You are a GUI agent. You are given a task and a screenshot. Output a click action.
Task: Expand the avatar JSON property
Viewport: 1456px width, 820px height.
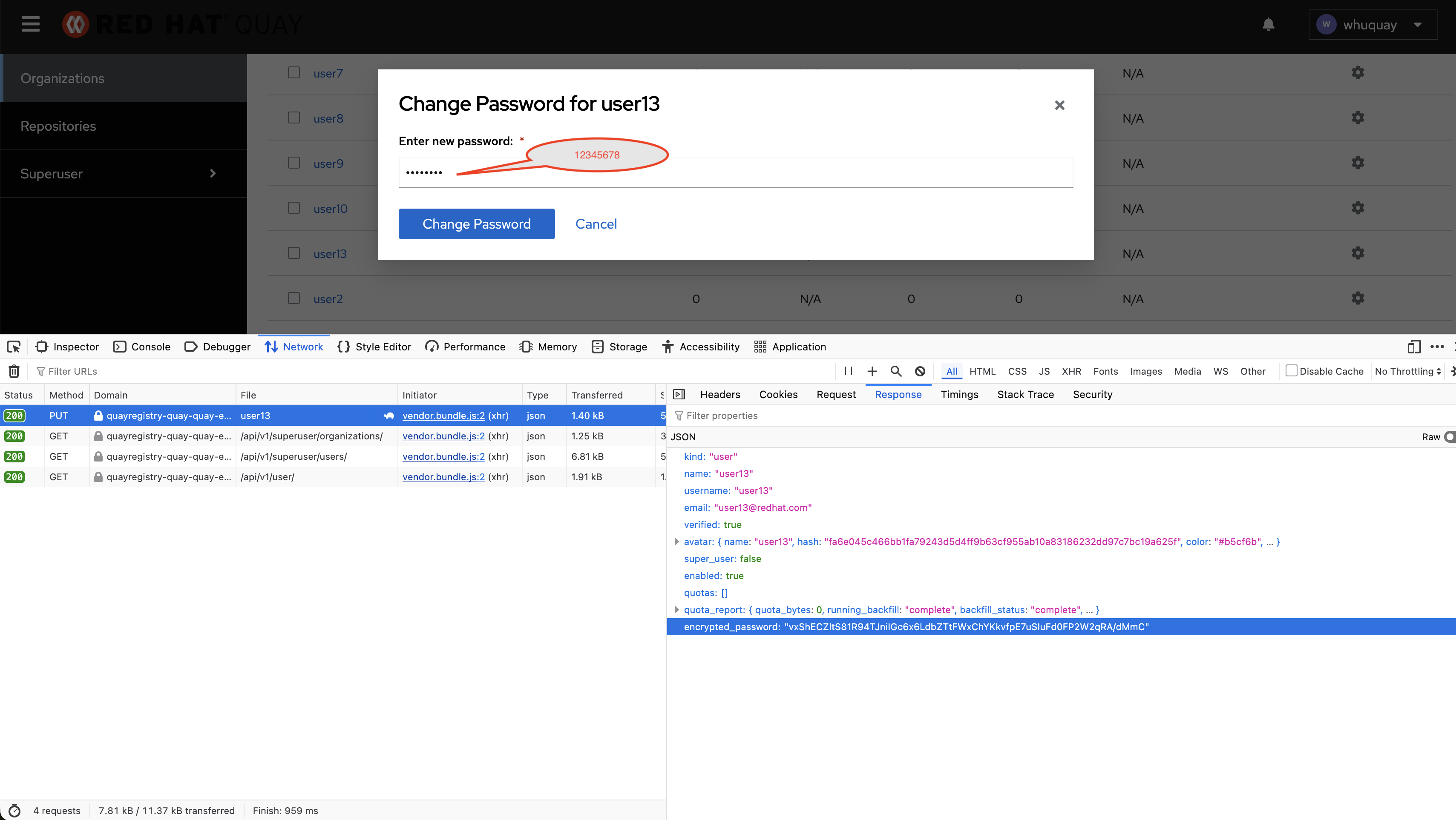pos(676,542)
